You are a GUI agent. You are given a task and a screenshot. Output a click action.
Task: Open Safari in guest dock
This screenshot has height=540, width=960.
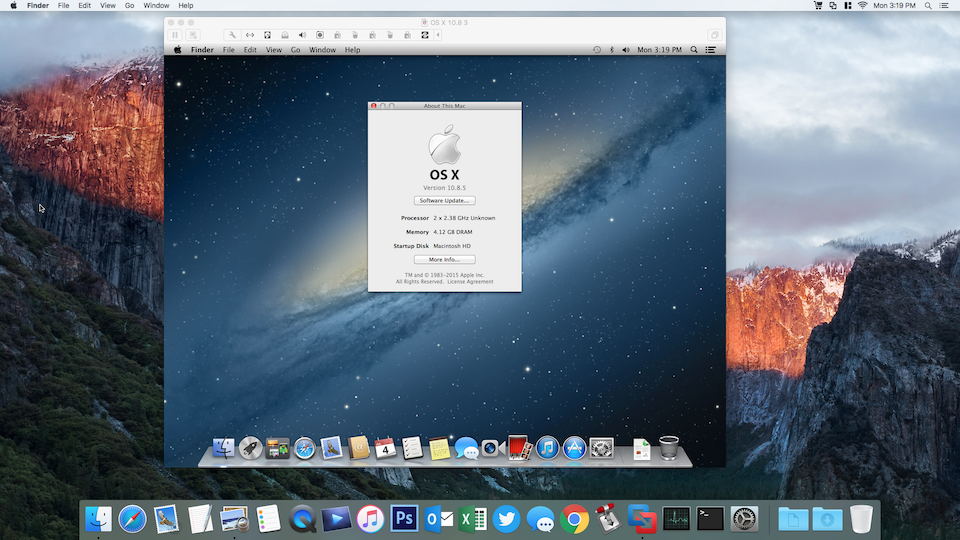[x=304, y=448]
